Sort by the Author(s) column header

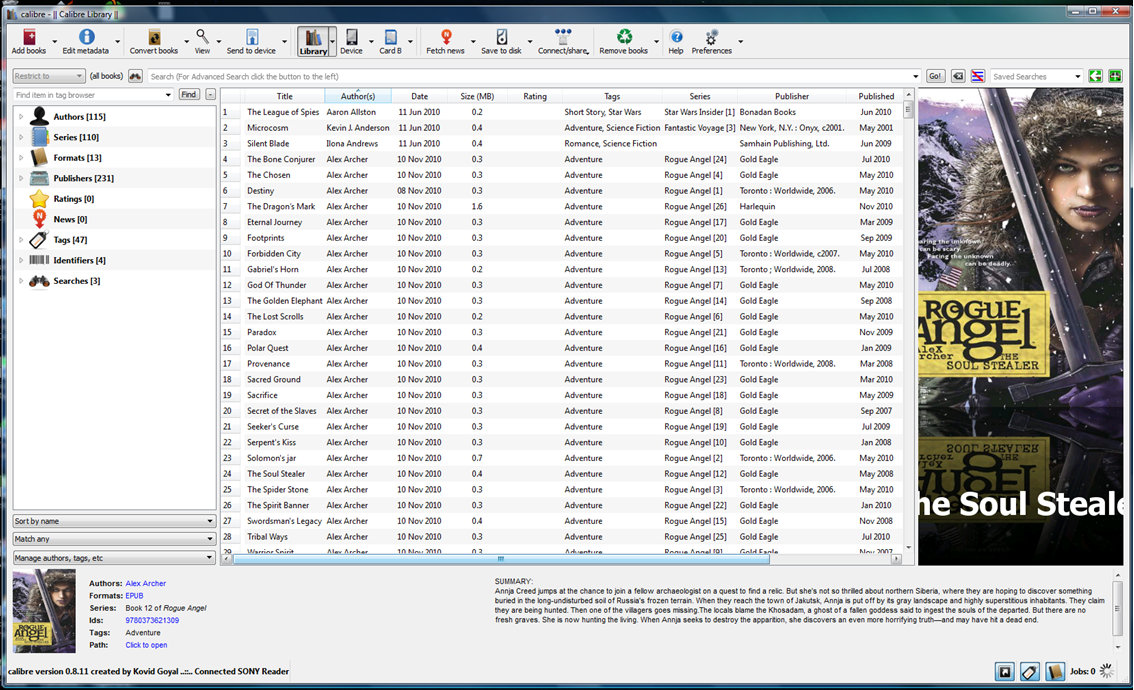[358, 96]
